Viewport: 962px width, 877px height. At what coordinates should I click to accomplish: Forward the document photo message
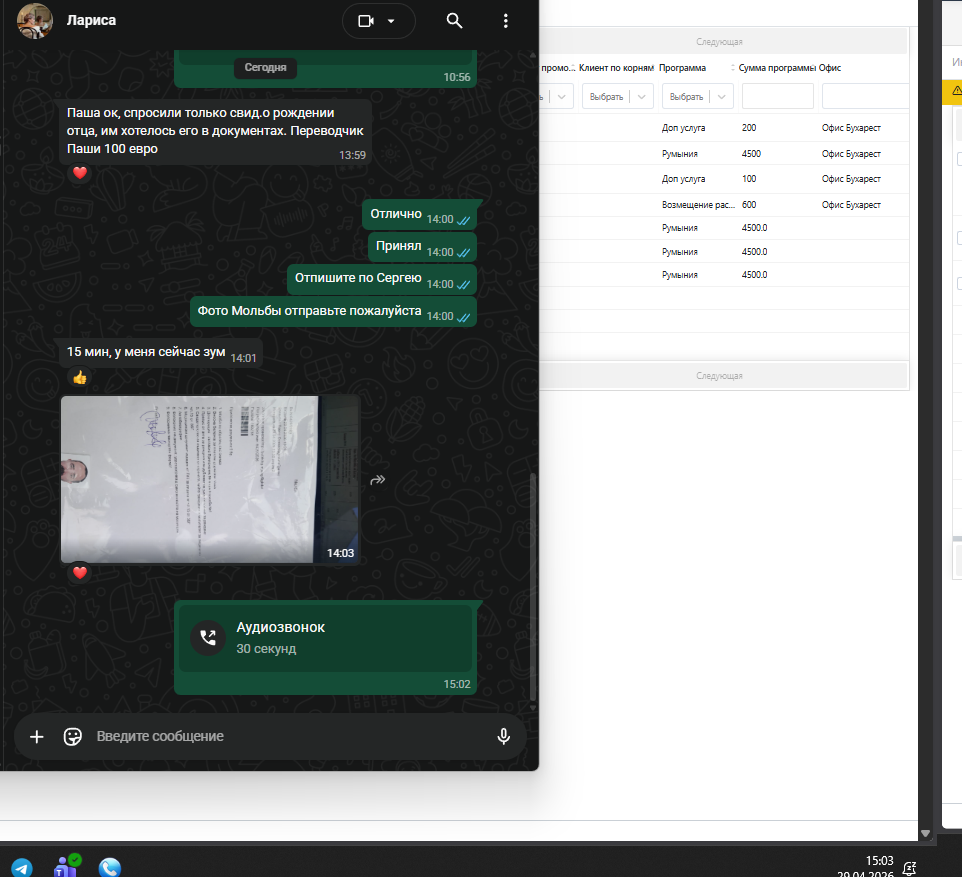coord(378,479)
